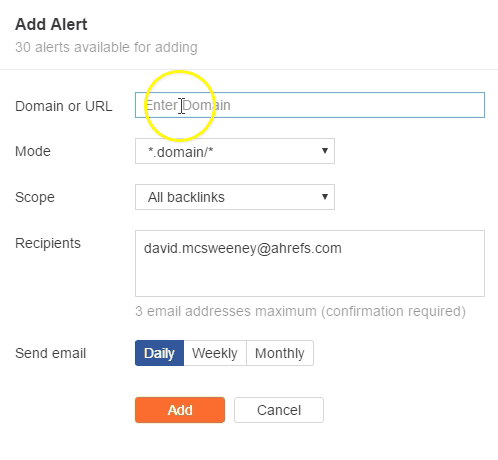Click the 3 email addresses maximum hint
The image size is (498, 460).
300,311
